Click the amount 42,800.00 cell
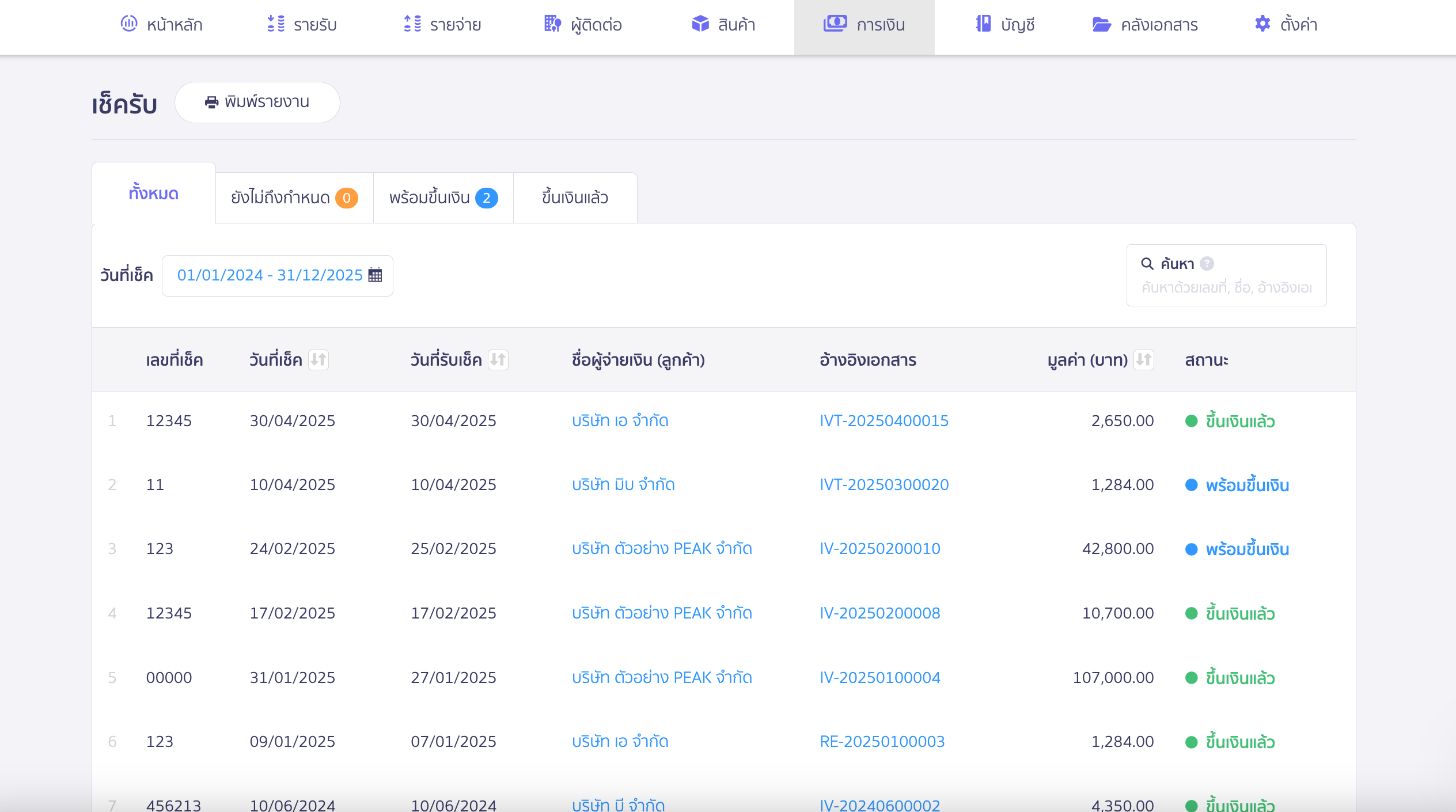1456x812 pixels. pyautogui.click(x=1118, y=548)
